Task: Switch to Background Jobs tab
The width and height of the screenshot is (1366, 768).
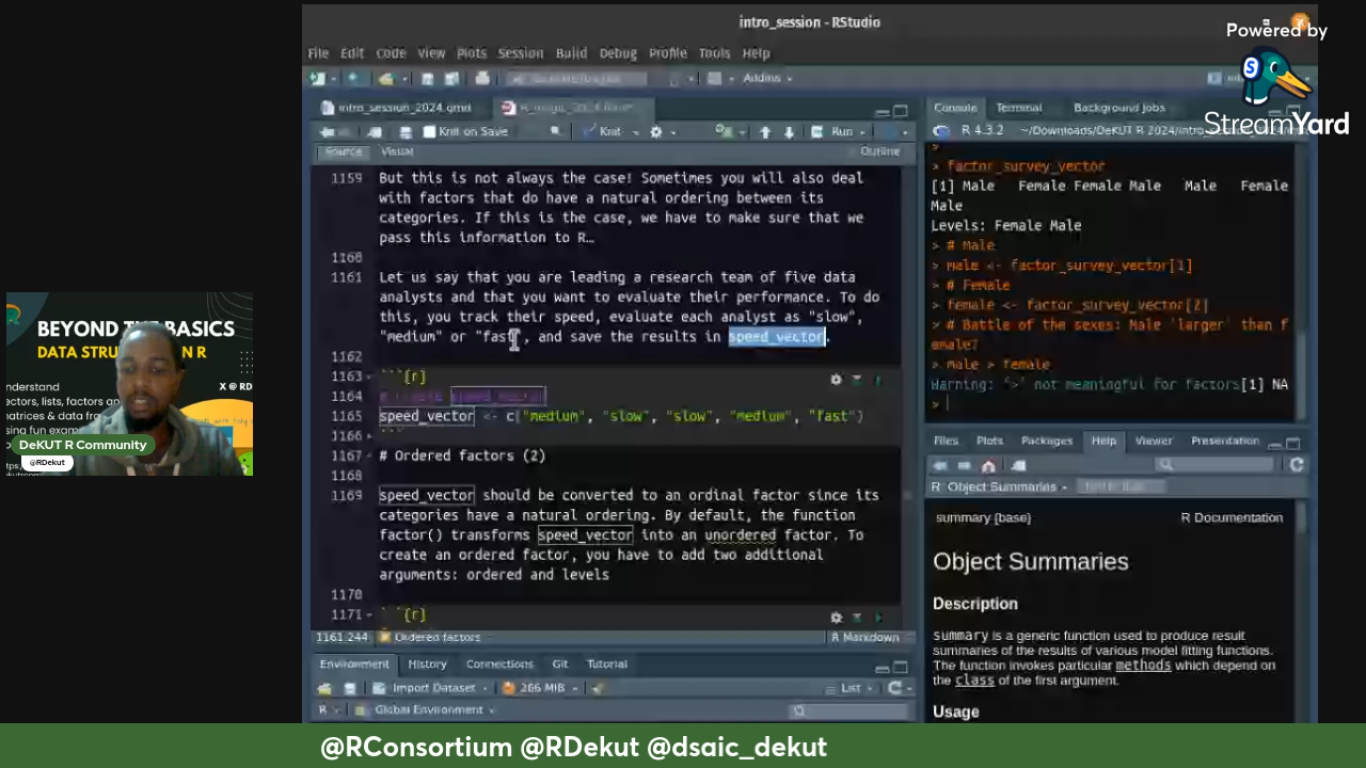Action: click(1119, 108)
